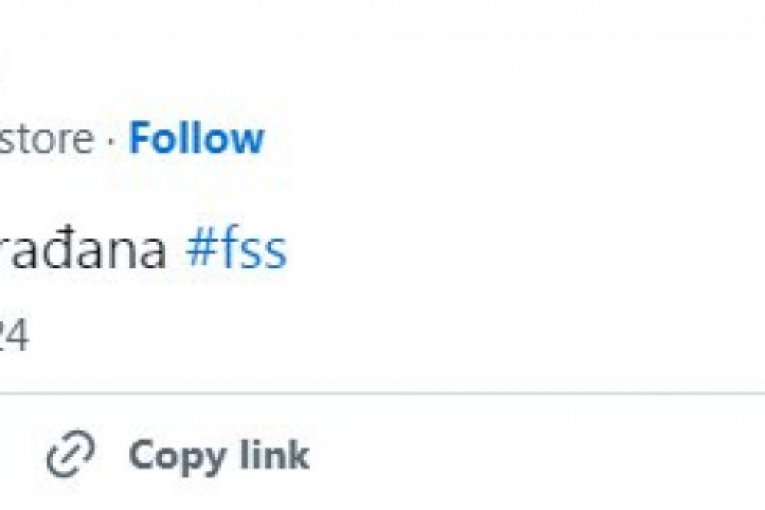Screen dimensions: 765x510
Task: Click the username handle ending in "store"
Action: pyautogui.click(x=46, y=139)
